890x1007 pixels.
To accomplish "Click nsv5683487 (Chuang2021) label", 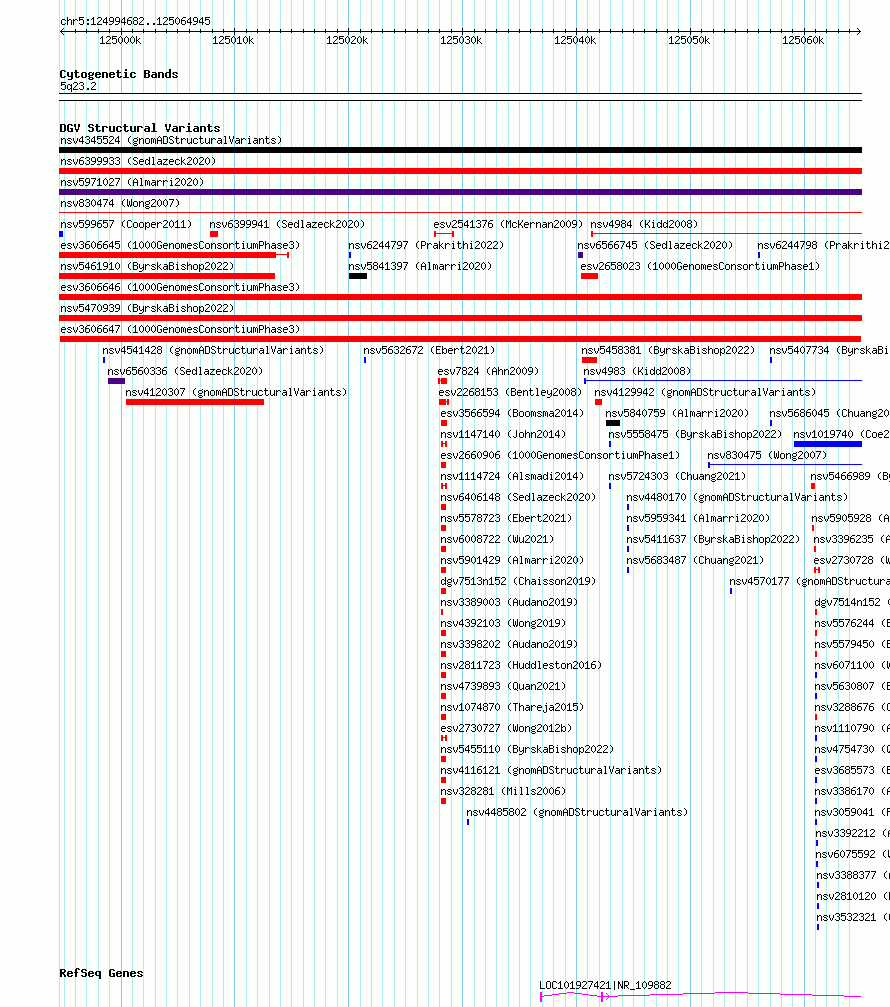I will (x=695, y=561).
